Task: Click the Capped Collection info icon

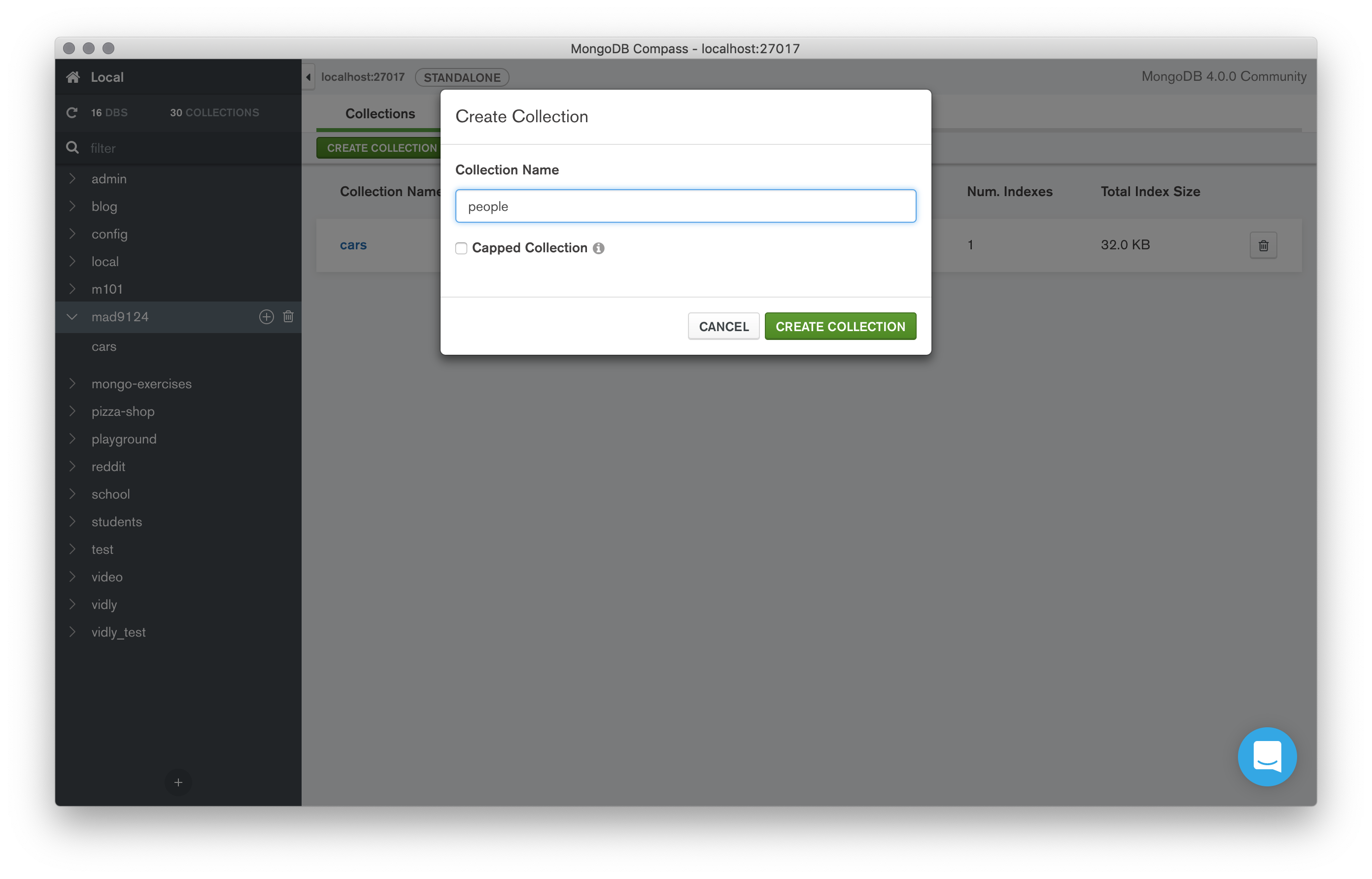Action: pos(598,248)
